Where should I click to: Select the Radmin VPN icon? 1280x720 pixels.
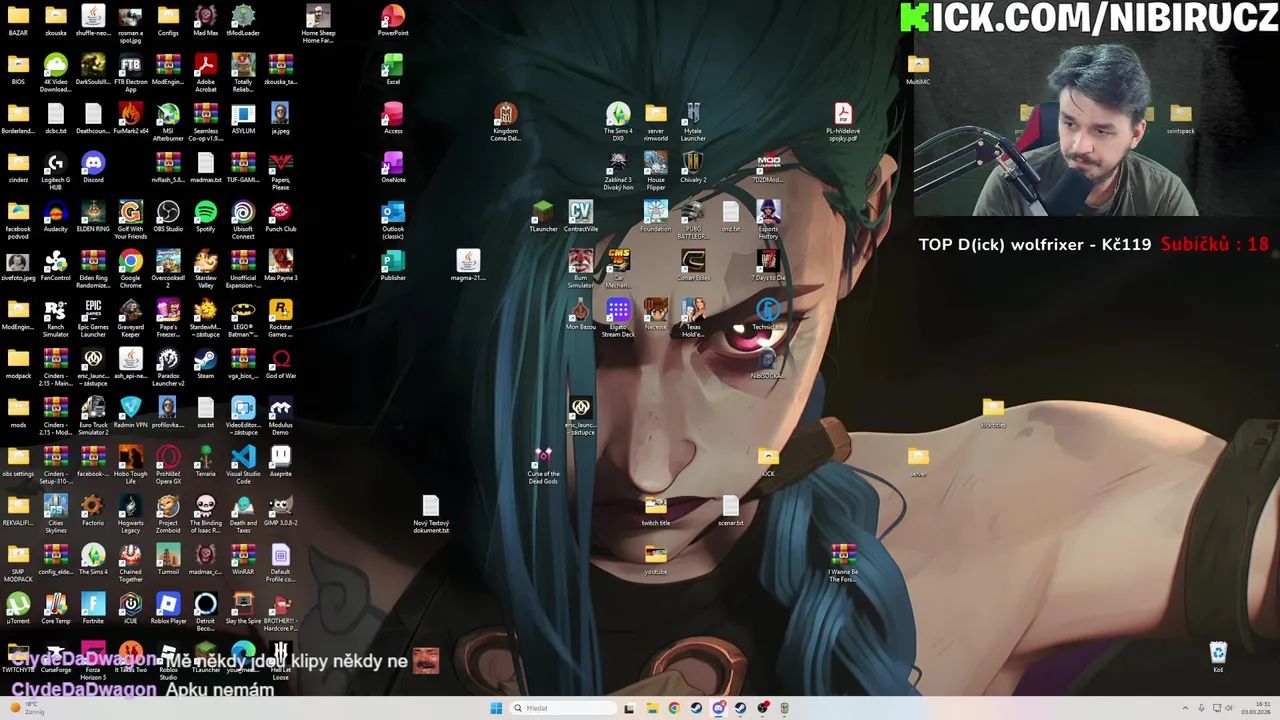(131, 412)
